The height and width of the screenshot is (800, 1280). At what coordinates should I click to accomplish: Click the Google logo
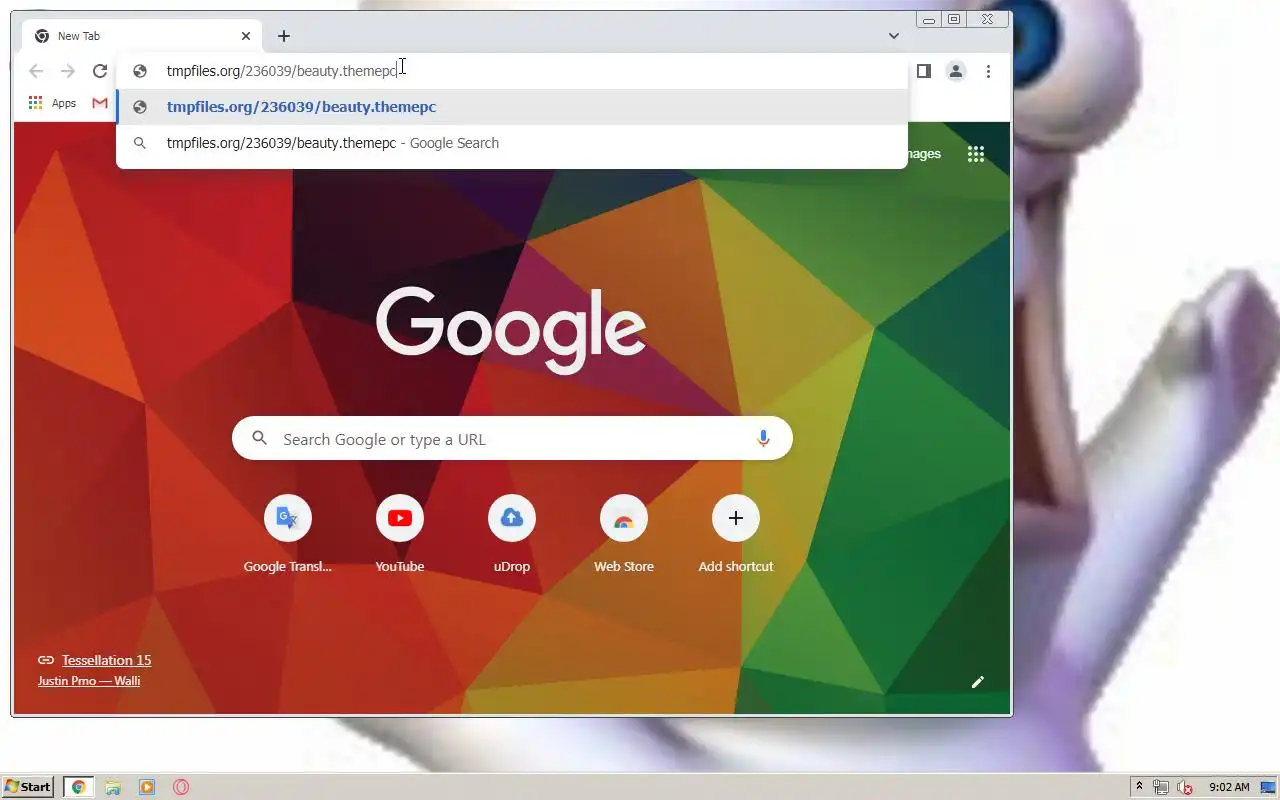click(511, 330)
